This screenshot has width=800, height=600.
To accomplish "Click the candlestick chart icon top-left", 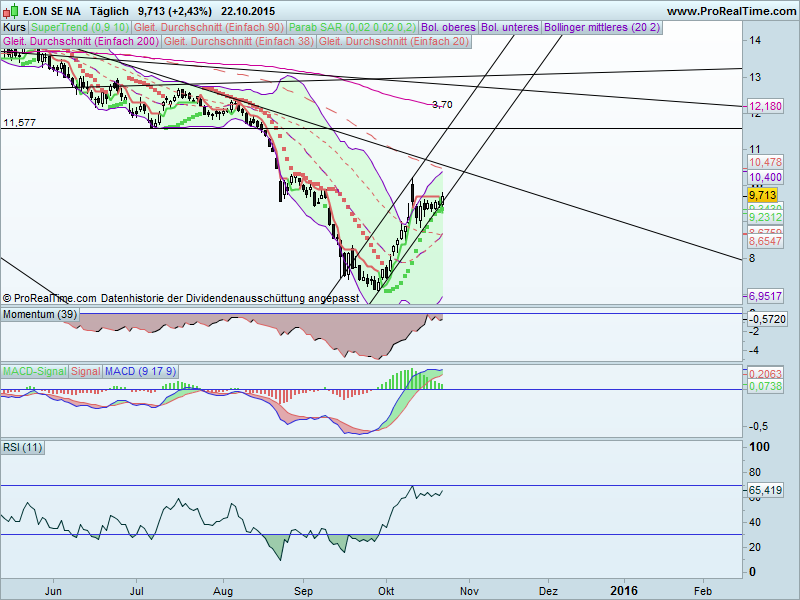I will coord(10,10).
